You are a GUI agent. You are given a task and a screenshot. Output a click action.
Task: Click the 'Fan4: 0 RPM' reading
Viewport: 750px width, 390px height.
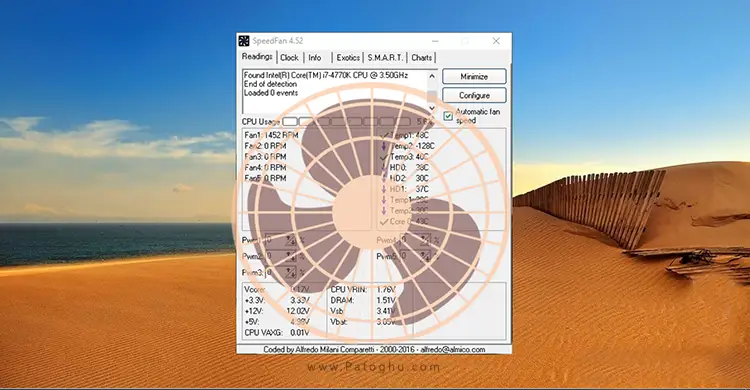(x=265, y=167)
